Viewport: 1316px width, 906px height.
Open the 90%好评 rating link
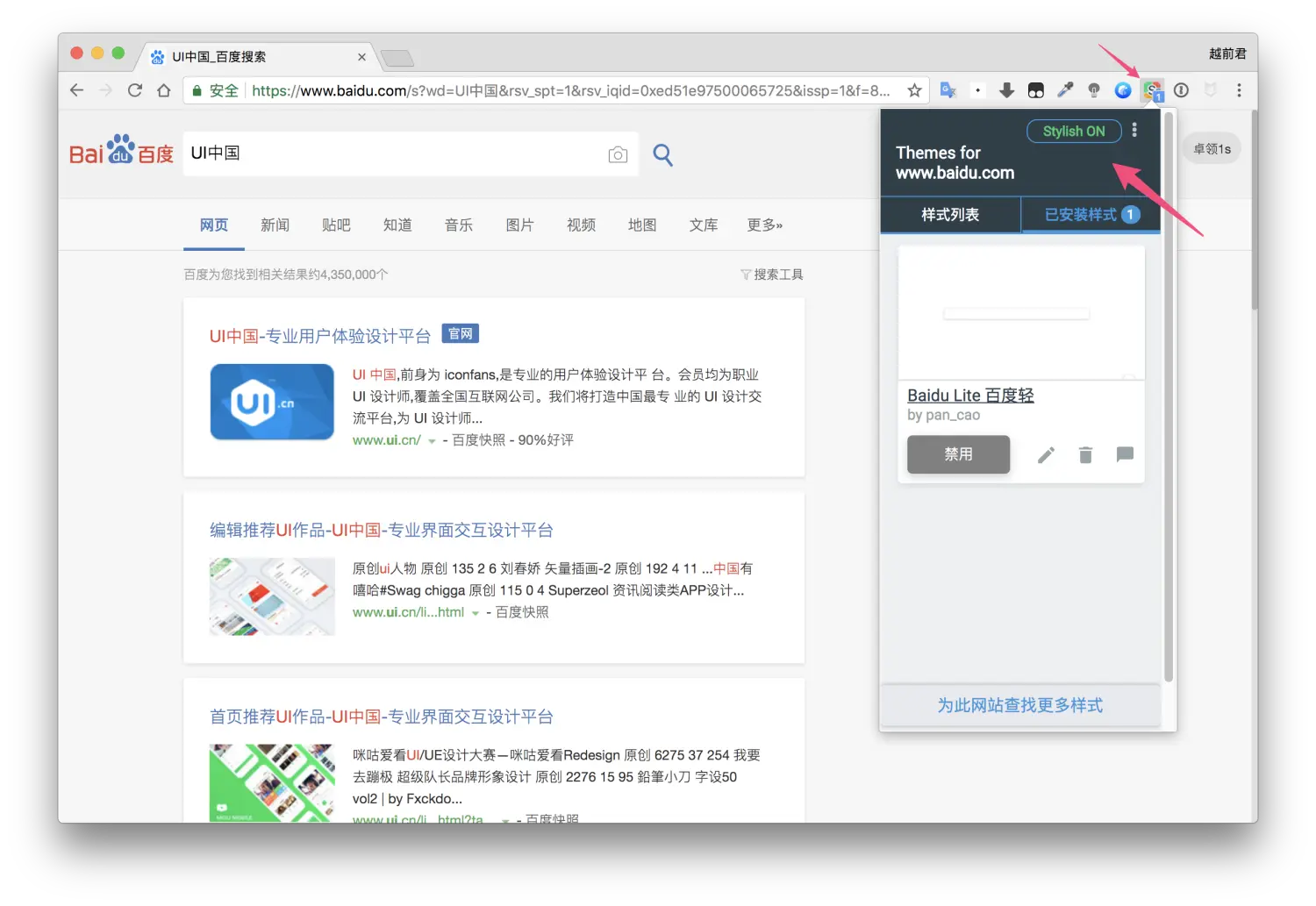pyautogui.click(x=546, y=440)
